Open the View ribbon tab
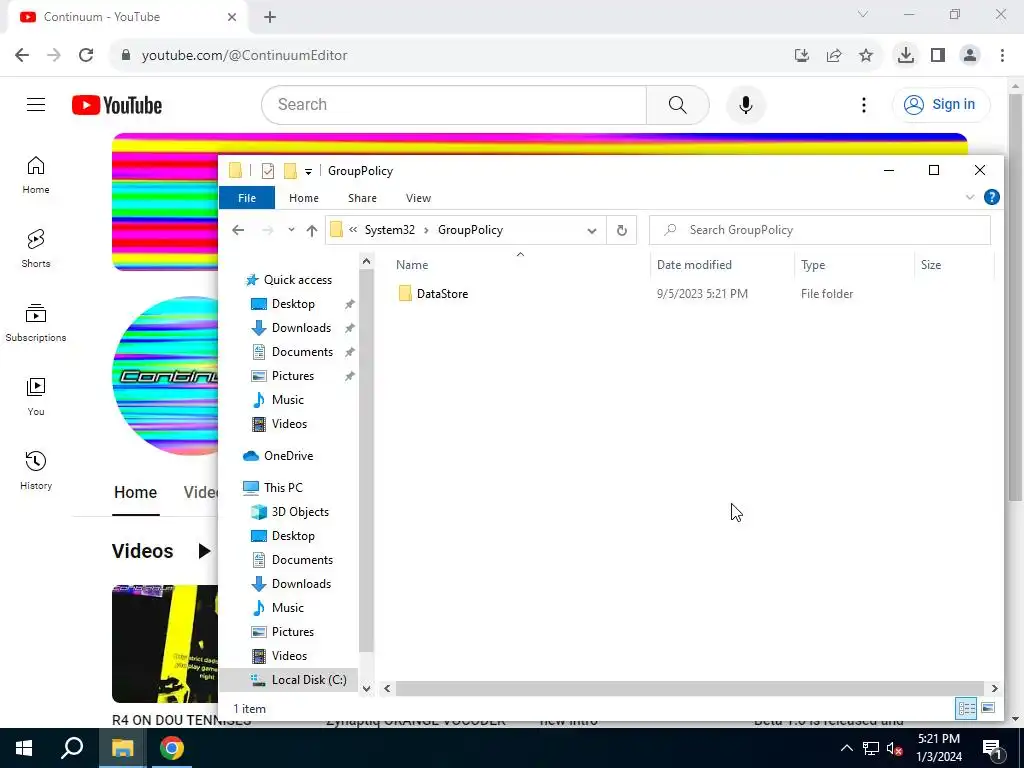The image size is (1024, 768). pyautogui.click(x=418, y=198)
